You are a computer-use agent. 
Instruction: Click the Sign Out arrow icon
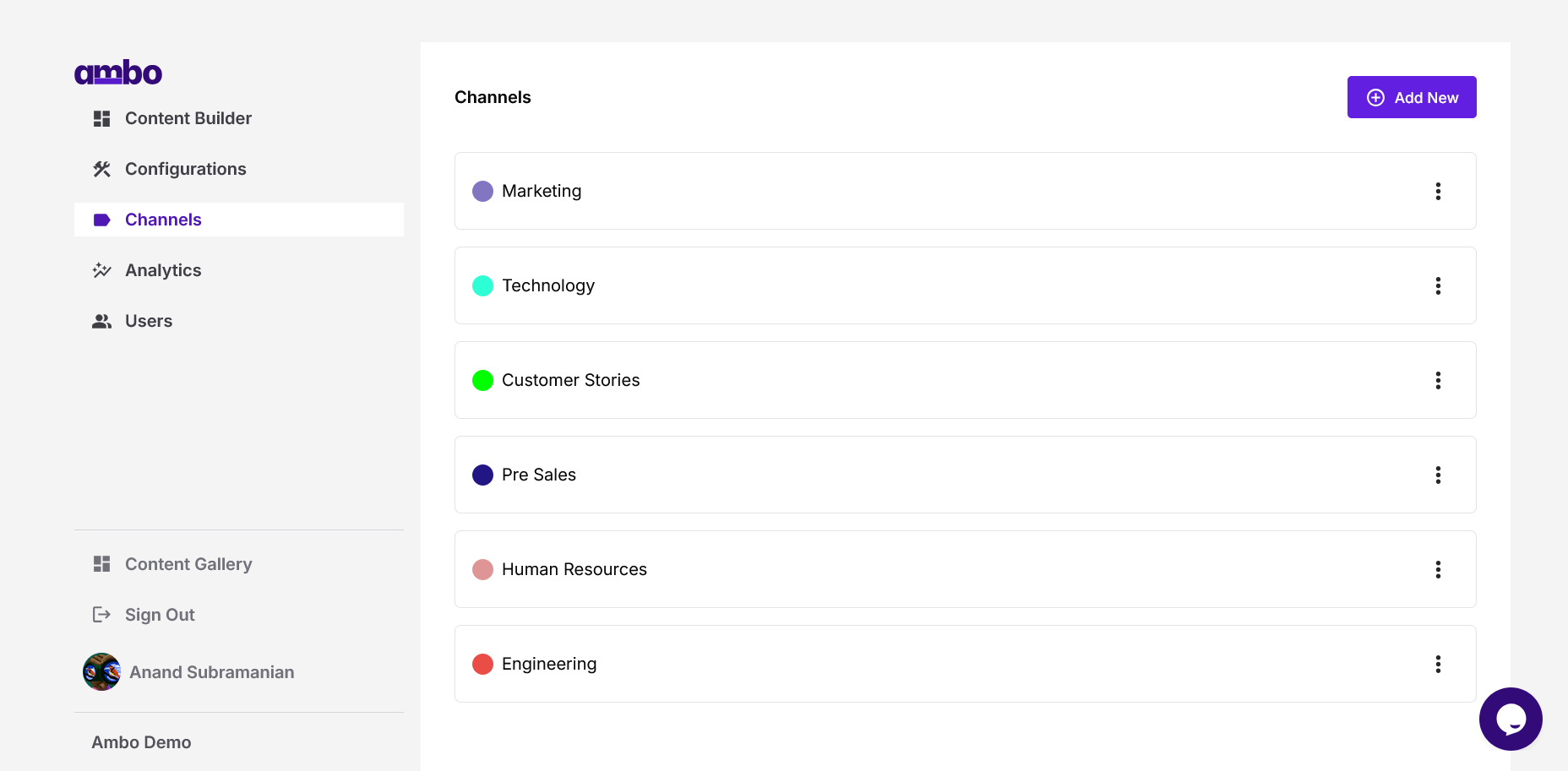[102, 615]
